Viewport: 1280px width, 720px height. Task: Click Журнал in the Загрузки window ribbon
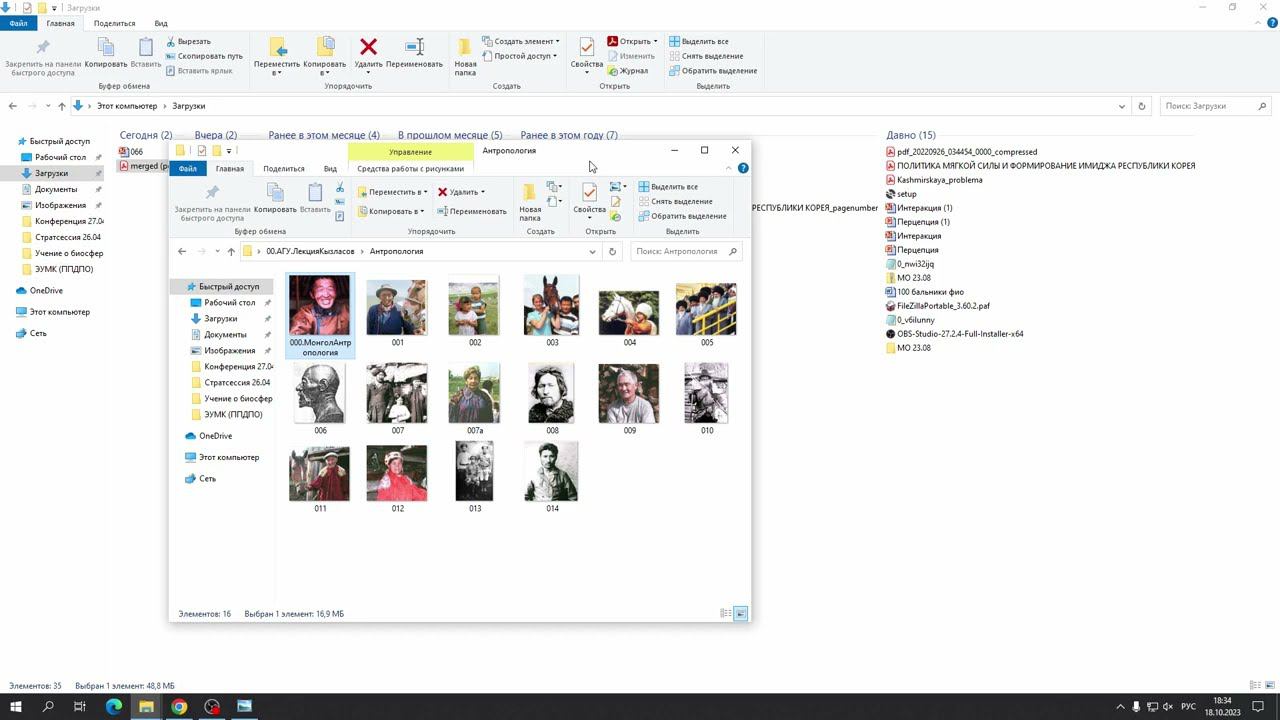tap(627, 71)
